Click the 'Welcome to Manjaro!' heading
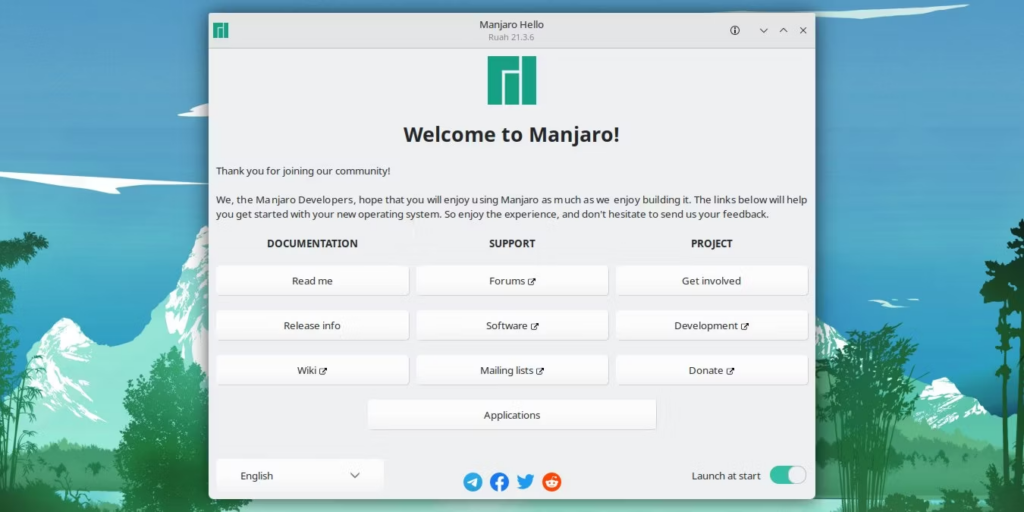This screenshot has height=512, width=1024. (x=511, y=135)
